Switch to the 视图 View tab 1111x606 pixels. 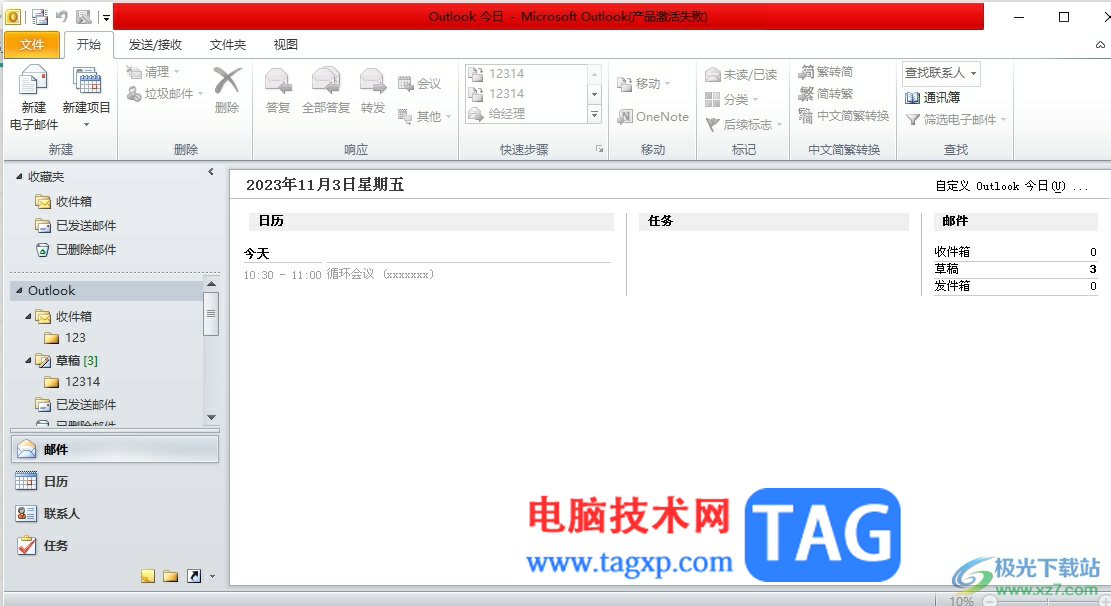[x=286, y=45]
